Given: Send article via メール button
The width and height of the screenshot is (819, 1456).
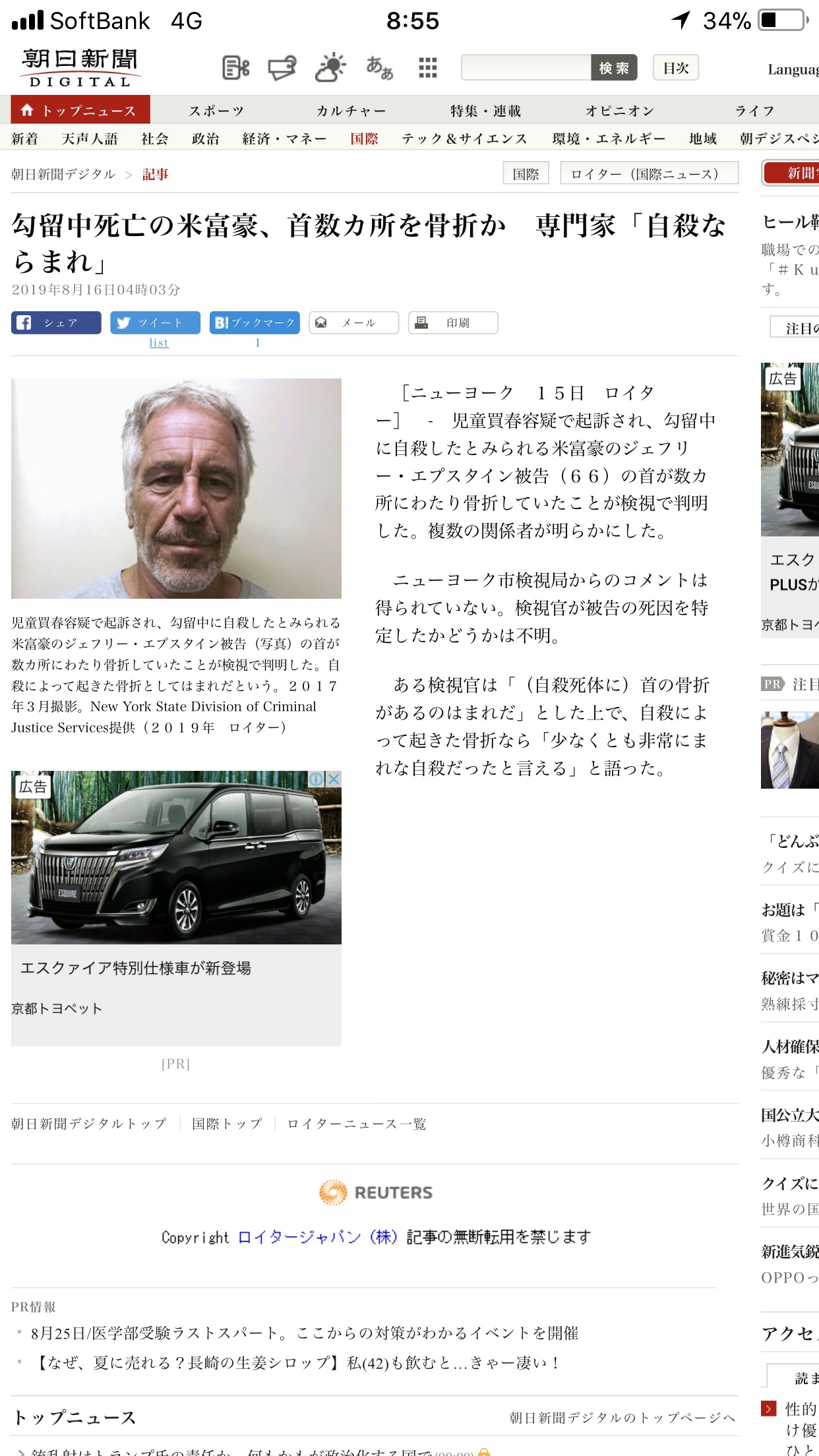Looking at the screenshot, I should tap(354, 322).
